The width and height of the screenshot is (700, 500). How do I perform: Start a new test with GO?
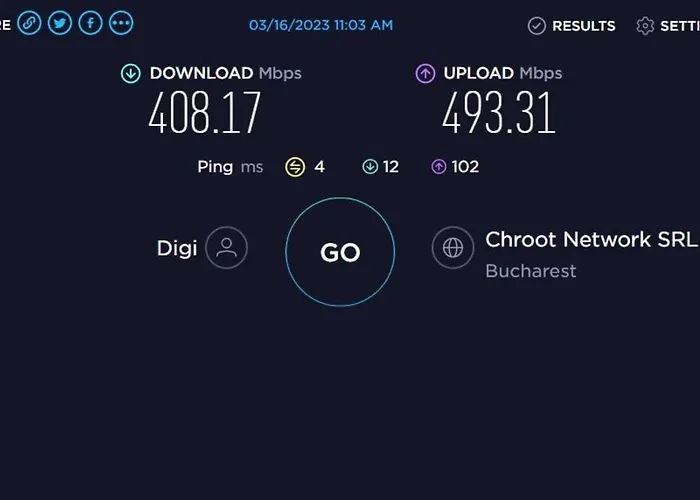click(340, 252)
